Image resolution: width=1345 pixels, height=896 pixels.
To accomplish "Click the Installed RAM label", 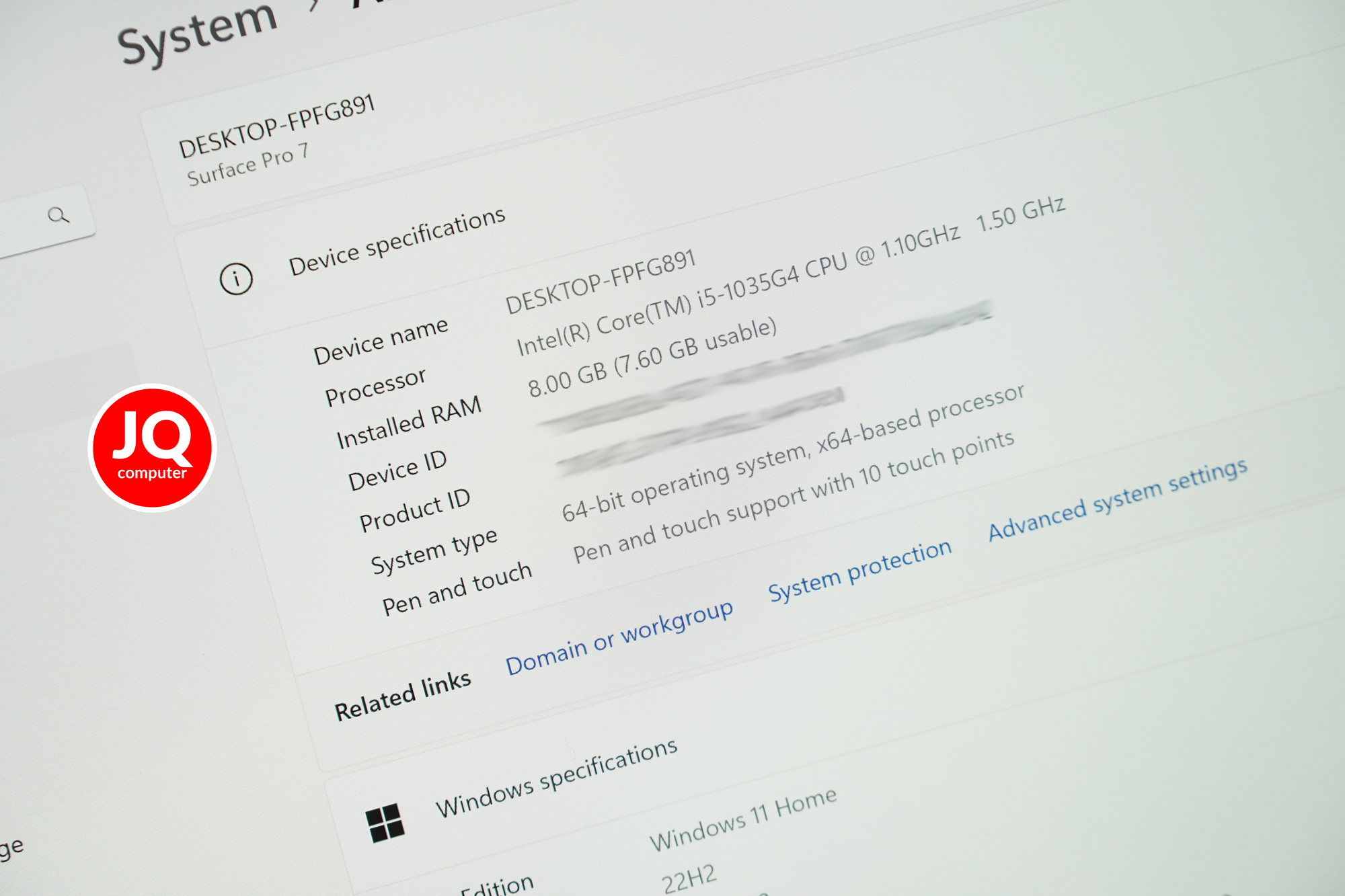I will coord(409,422).
